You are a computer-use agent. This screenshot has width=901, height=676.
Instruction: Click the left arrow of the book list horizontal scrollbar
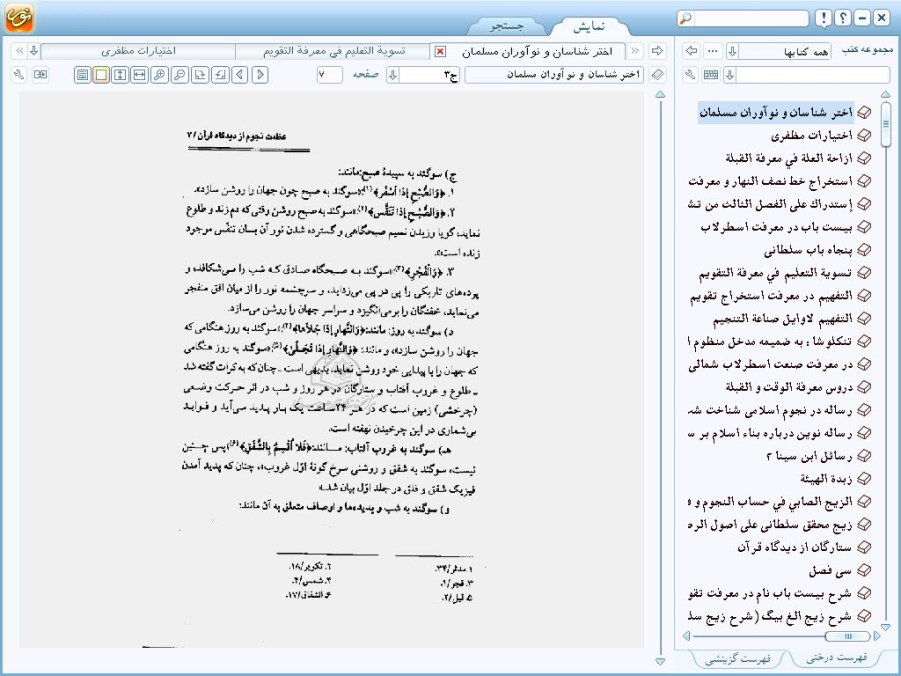point(686,636)
